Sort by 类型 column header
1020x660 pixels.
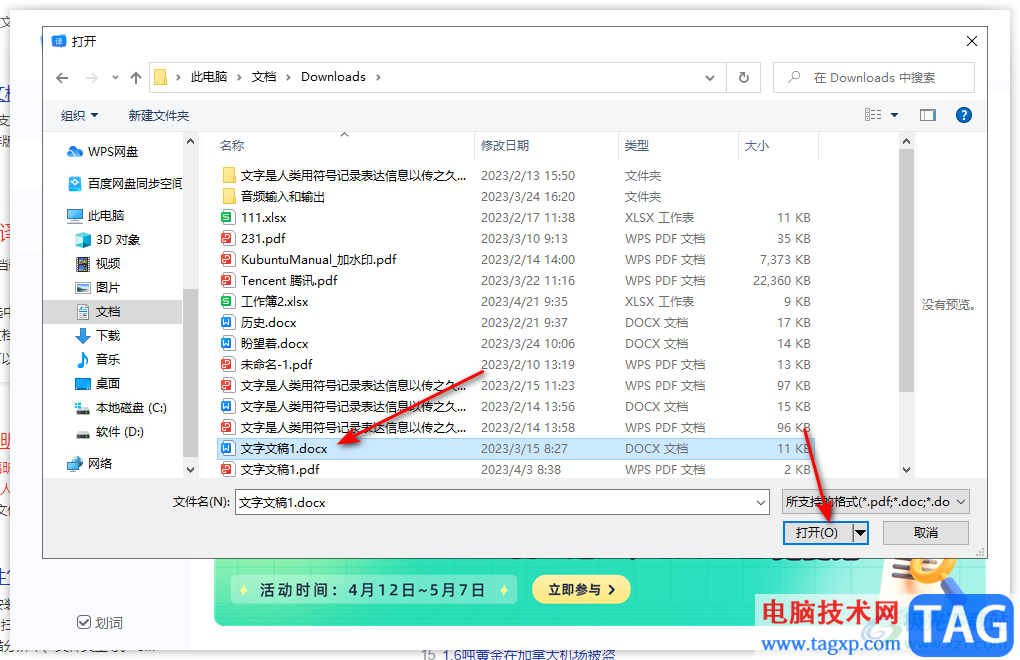678,146
